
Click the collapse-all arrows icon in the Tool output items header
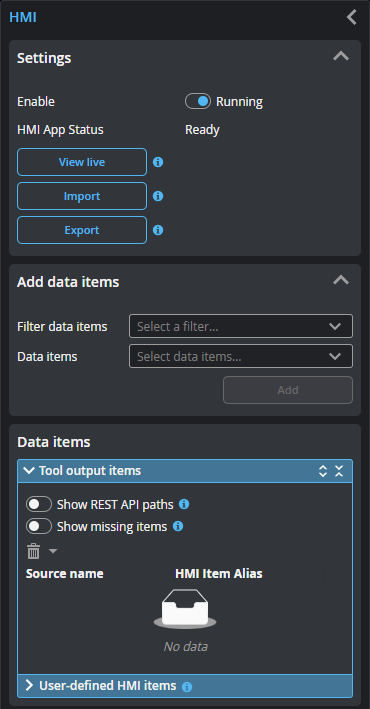(x=339, y=471)
